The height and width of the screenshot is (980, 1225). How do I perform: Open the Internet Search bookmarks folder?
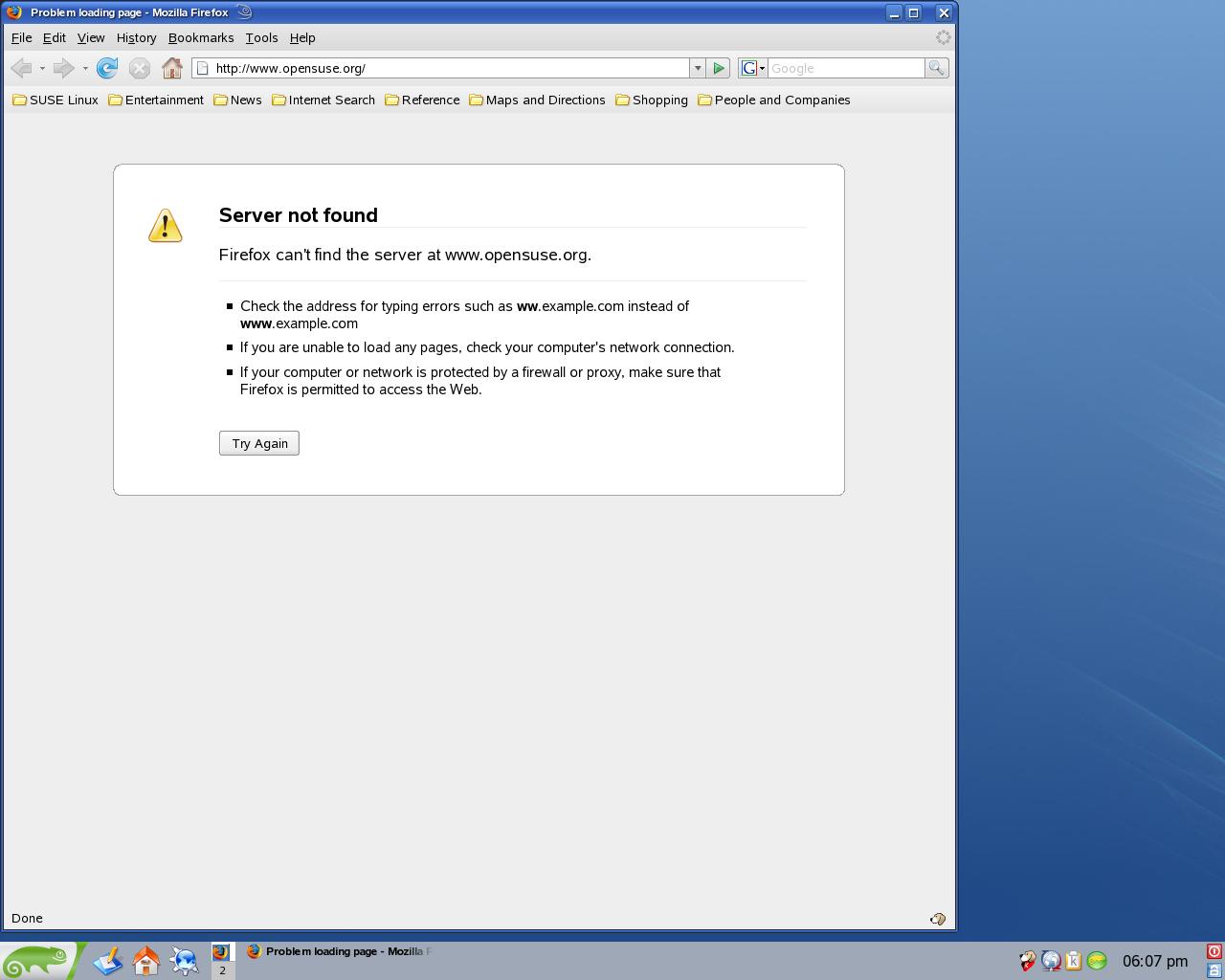point(323,100)
